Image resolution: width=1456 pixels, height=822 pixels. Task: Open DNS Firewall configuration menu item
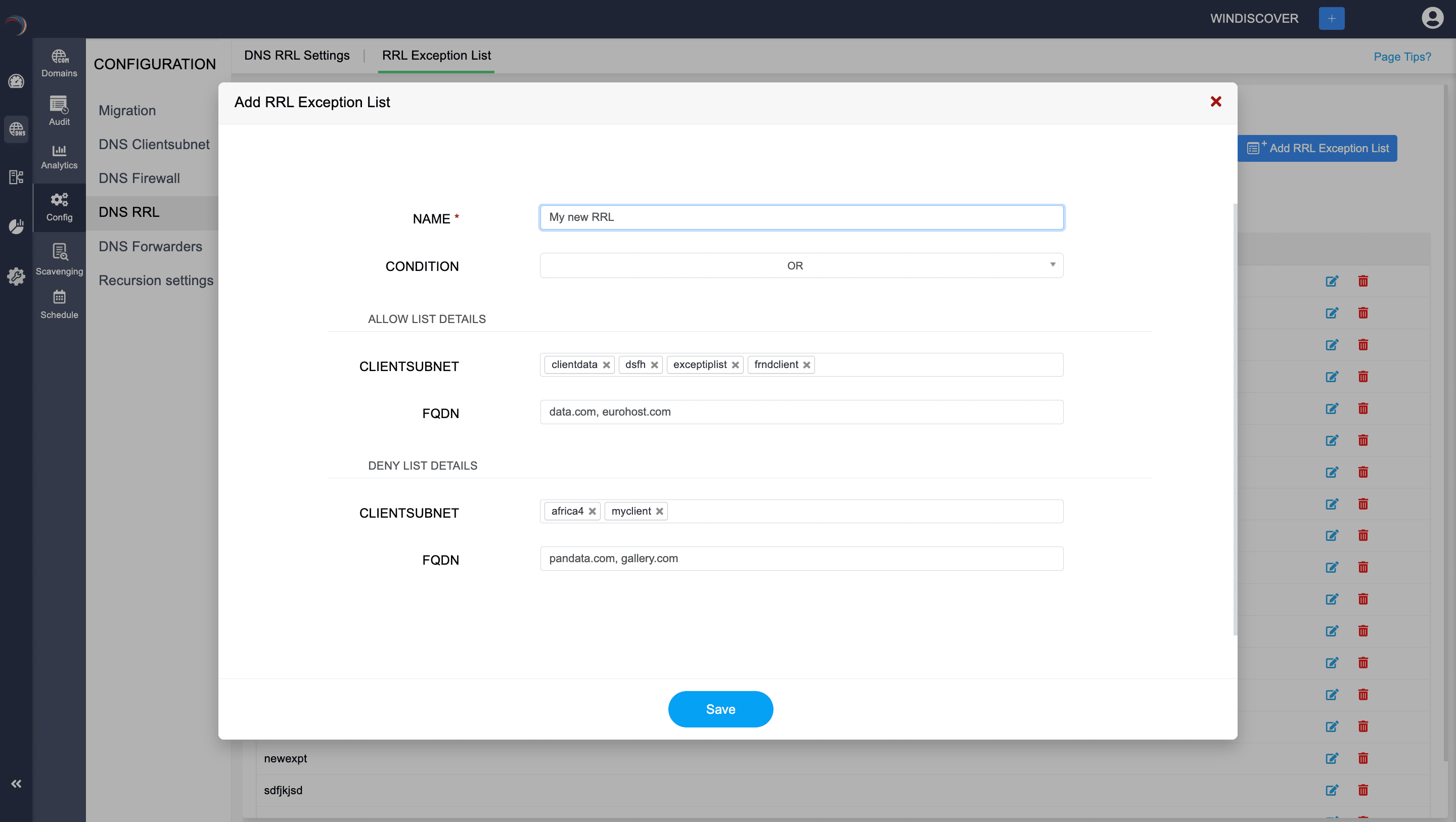tap(139, 178)
